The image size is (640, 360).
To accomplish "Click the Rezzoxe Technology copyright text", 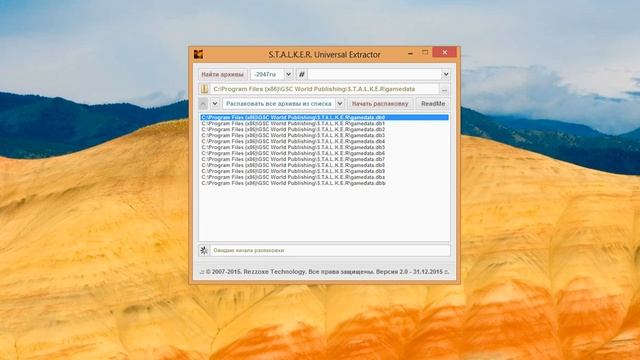I will point(324,272).
